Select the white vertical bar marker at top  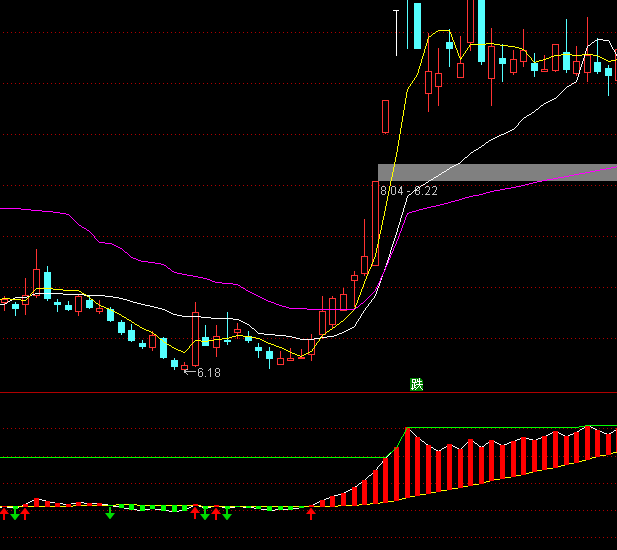[397, 30]
